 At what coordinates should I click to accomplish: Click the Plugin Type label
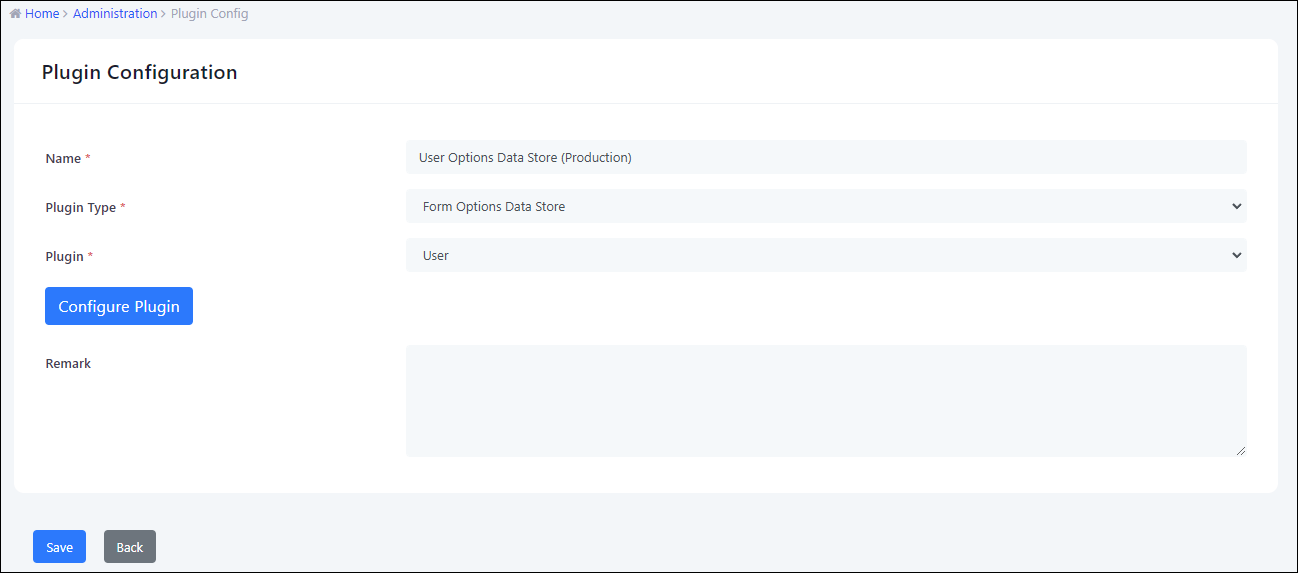[x=81, y=207]
